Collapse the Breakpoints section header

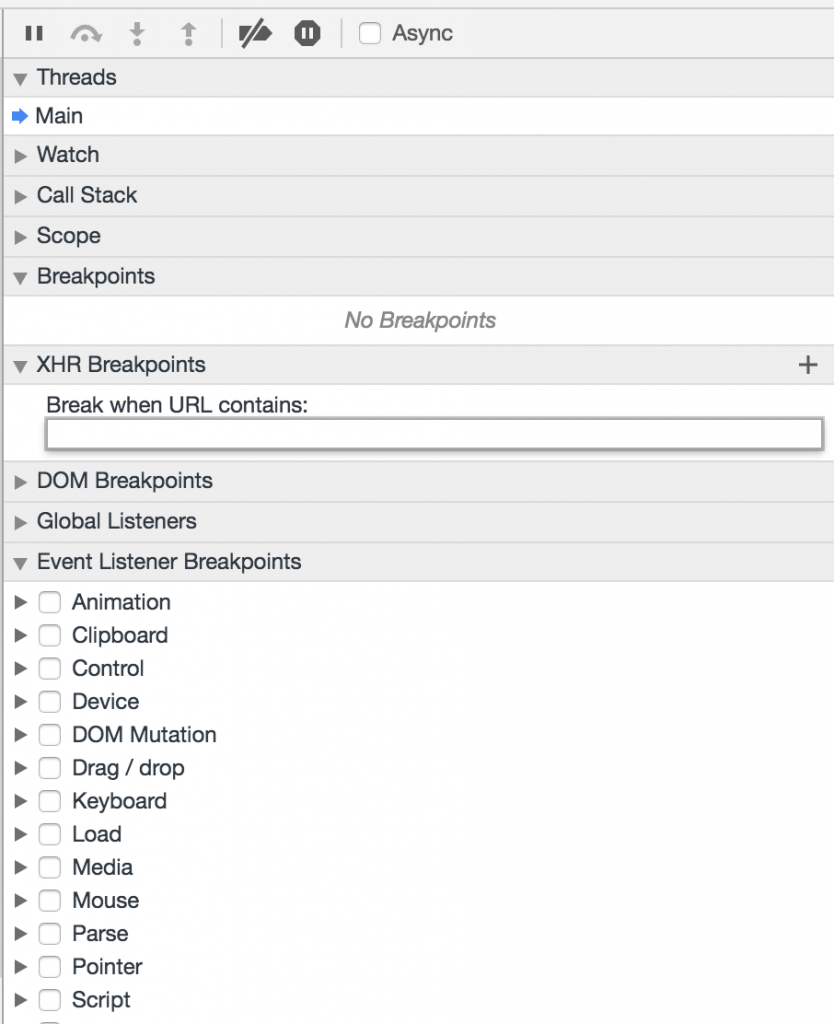tap(20, 276)
